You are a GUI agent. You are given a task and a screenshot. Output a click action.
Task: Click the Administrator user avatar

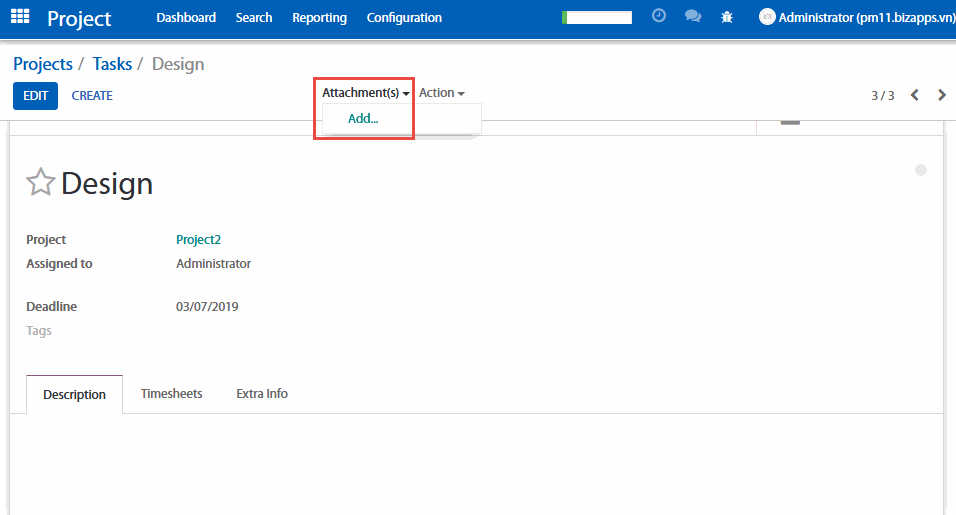point(767,17)
